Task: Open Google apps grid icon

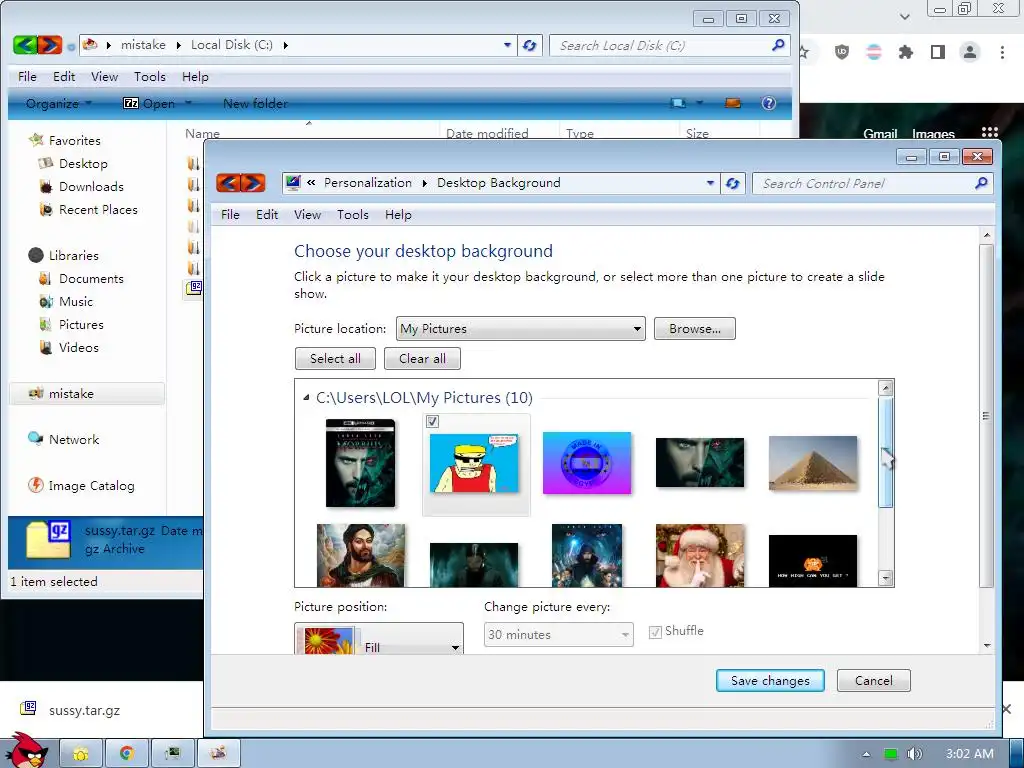Action: [x=990, y=133]
